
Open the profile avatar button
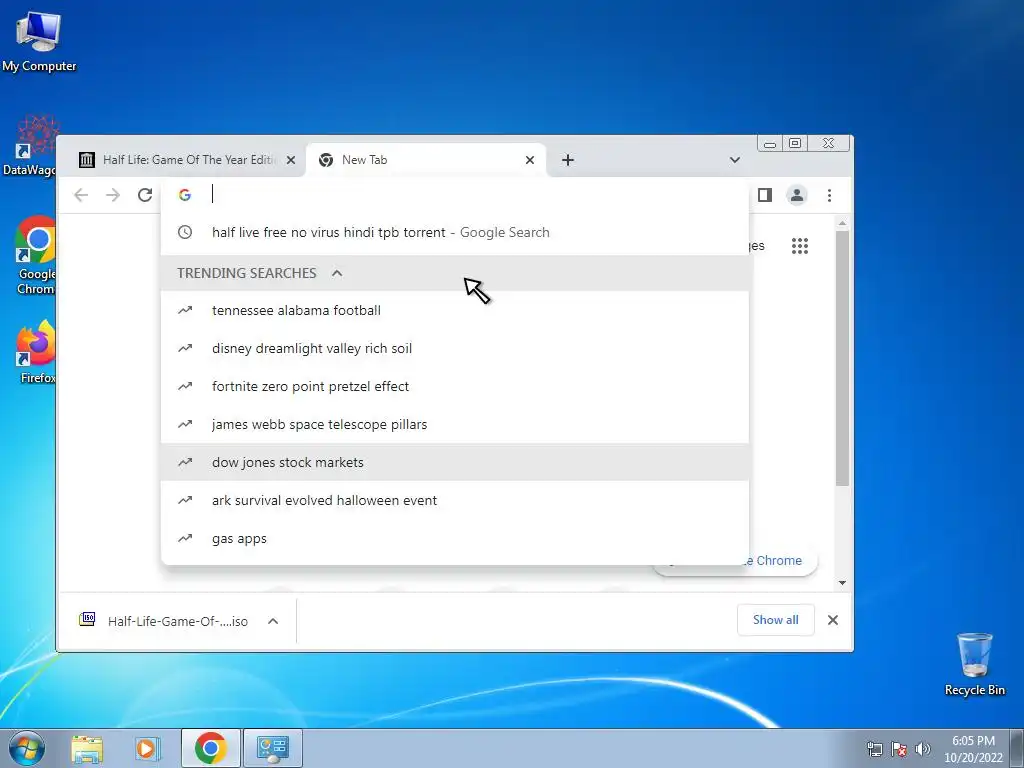pyautogui.click(x=797, y=195)
